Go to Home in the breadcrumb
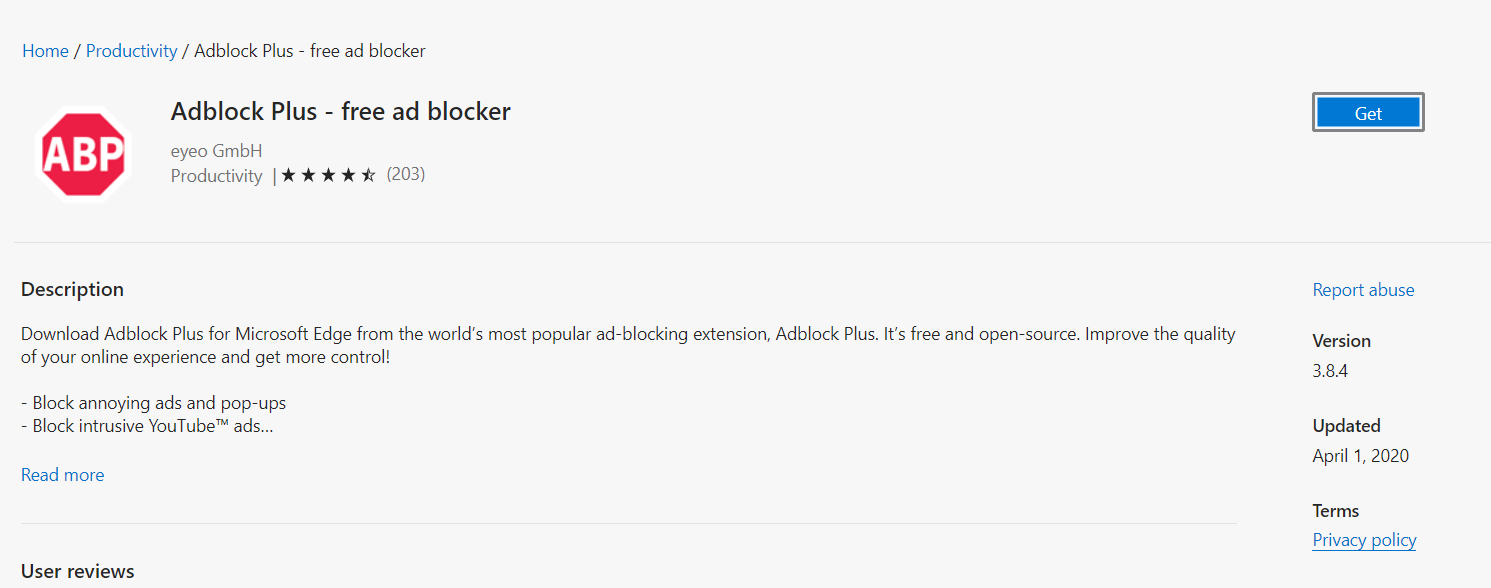 coord(45,51)
